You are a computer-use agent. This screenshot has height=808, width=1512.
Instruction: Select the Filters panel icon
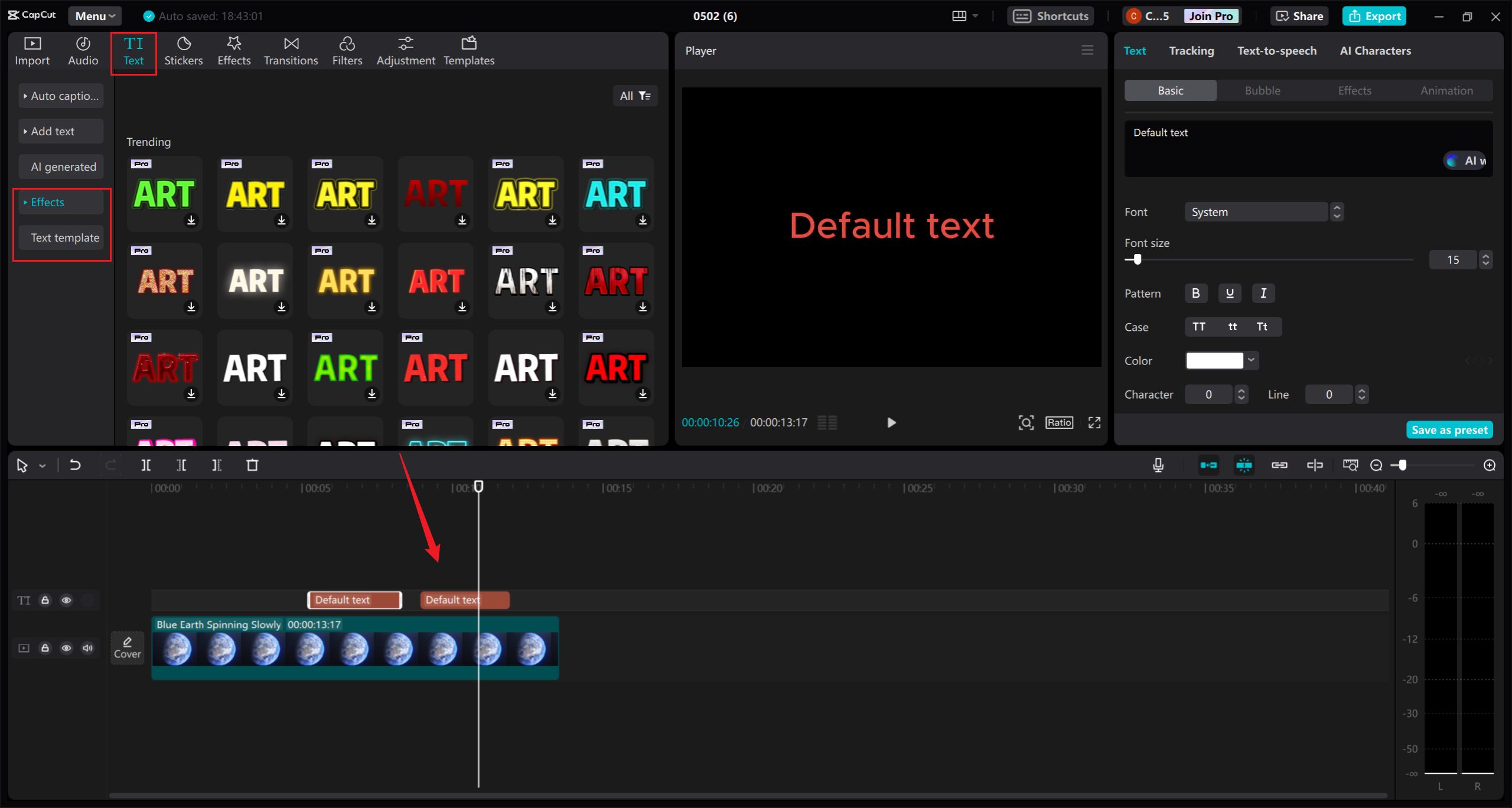[347, 50]
